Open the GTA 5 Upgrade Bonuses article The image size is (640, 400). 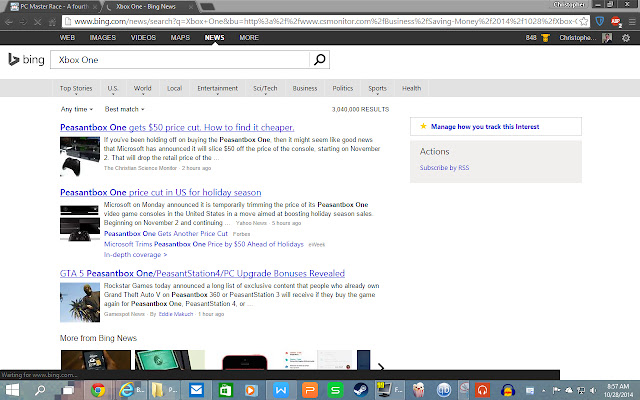point(202,273)
